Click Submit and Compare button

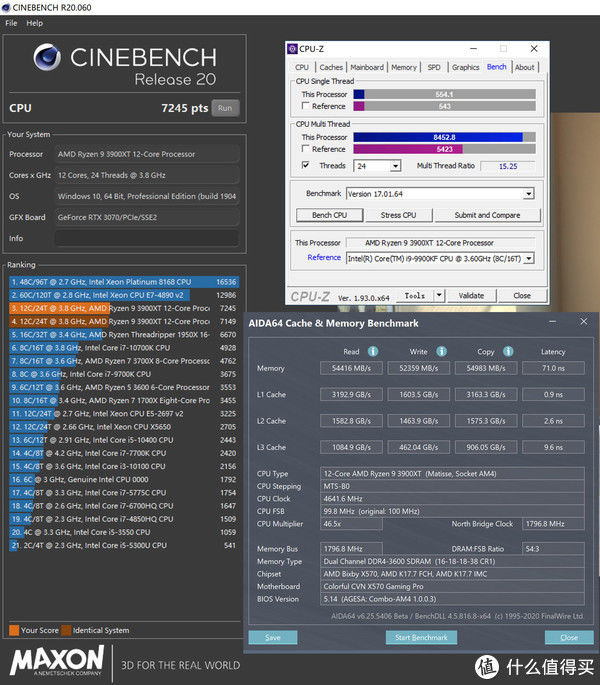[x=487, y=215]
